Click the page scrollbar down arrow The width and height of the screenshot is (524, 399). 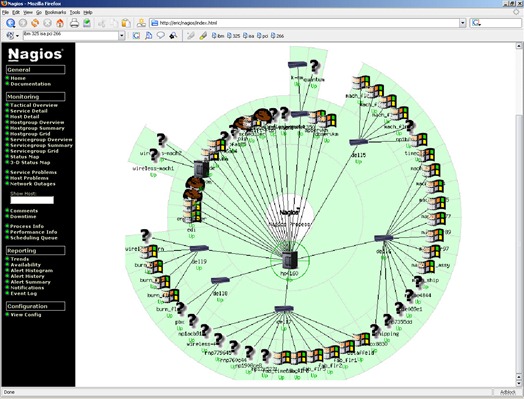click(x=519, y=384)
